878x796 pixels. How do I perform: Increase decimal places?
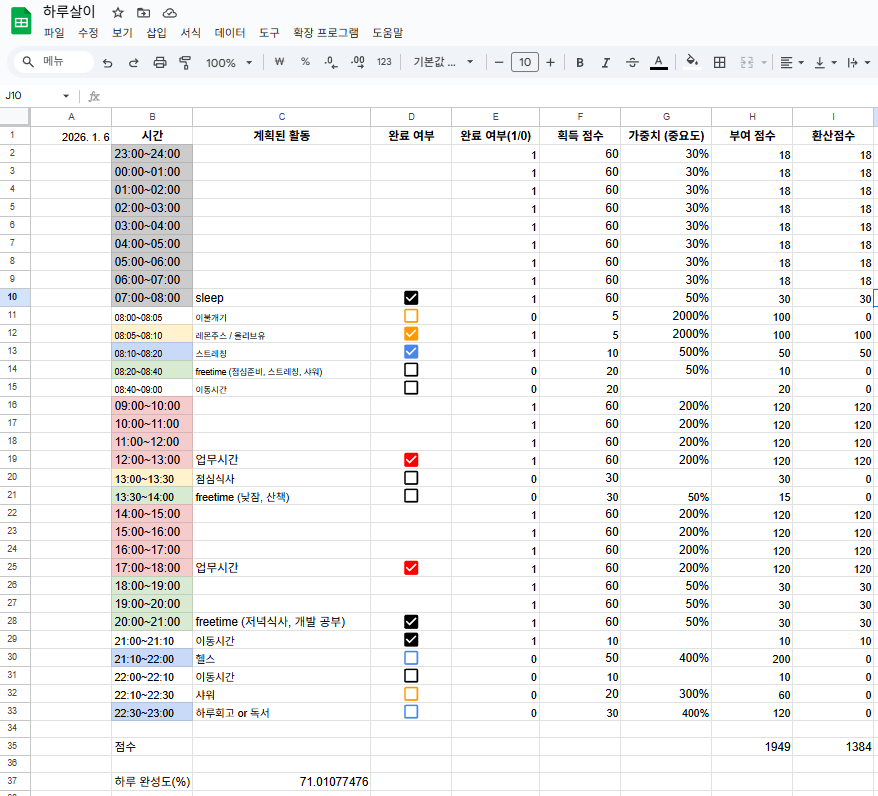(358, 62)
